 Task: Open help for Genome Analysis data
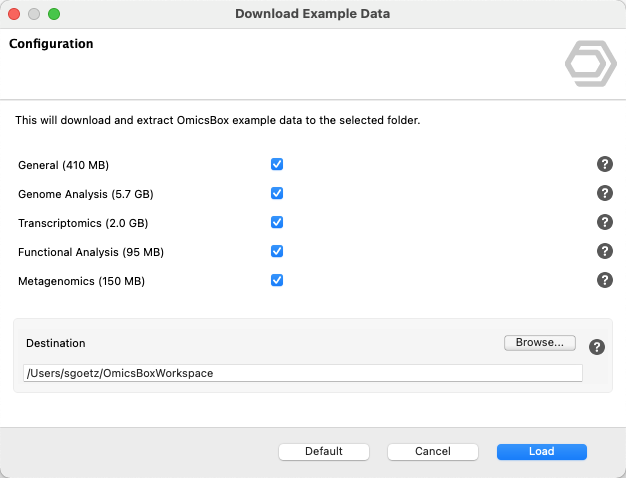pyautogui.click(x=605, y=193)
